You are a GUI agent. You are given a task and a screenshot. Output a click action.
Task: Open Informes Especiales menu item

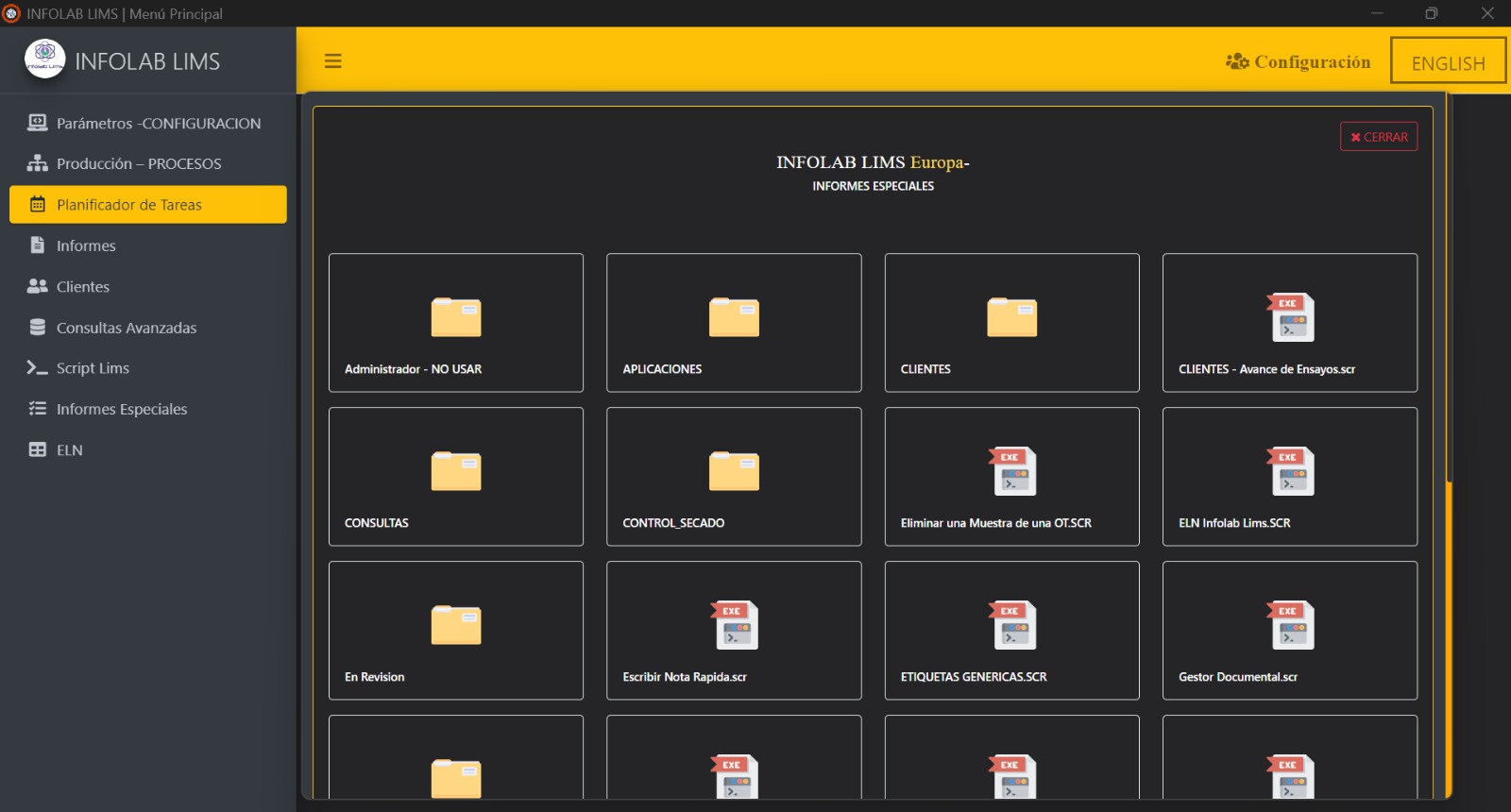coord(122,410)
